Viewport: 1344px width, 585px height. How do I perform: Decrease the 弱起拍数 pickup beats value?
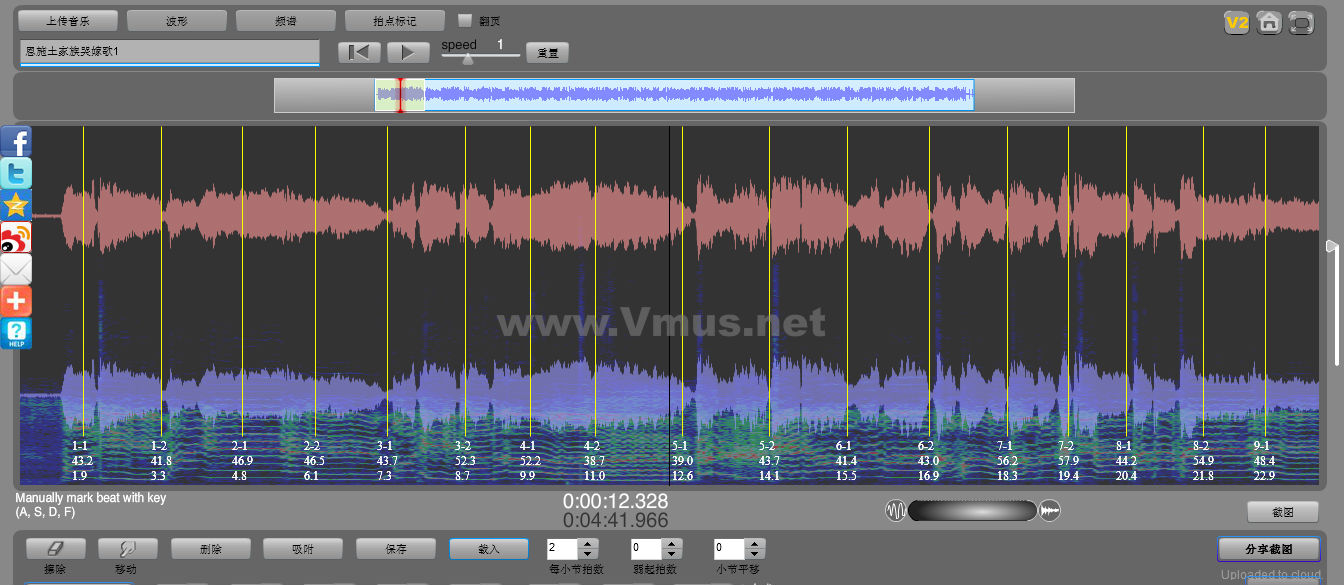pyautogui.click(x=672, y=554)
